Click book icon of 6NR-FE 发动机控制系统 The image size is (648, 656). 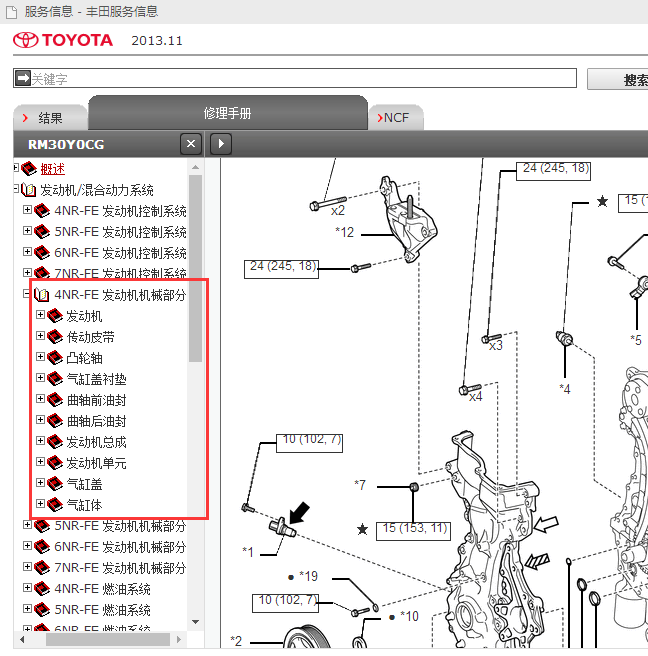(x=42, y=253)
